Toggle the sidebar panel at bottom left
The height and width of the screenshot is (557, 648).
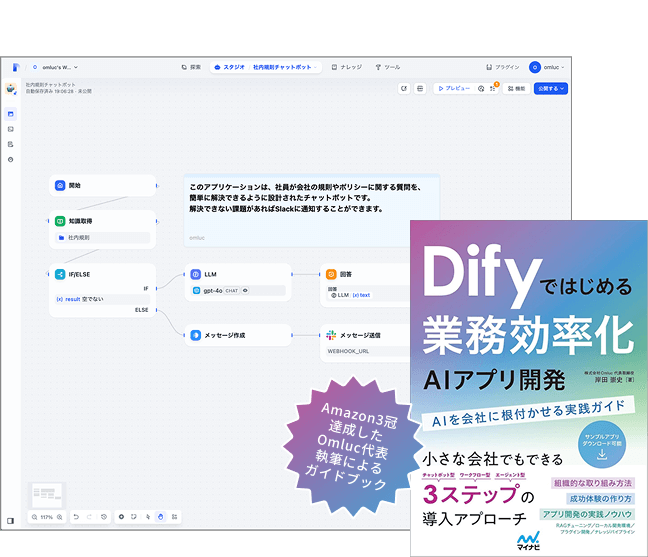click(11, 521)
